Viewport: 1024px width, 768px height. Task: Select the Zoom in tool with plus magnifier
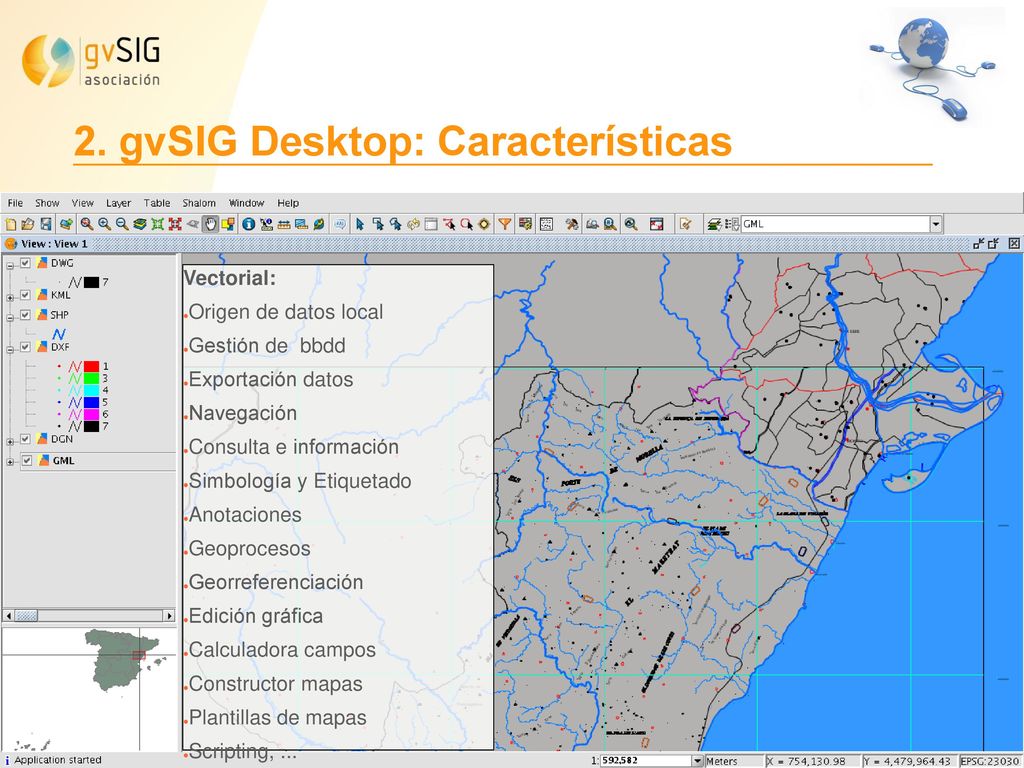[104, 224]
